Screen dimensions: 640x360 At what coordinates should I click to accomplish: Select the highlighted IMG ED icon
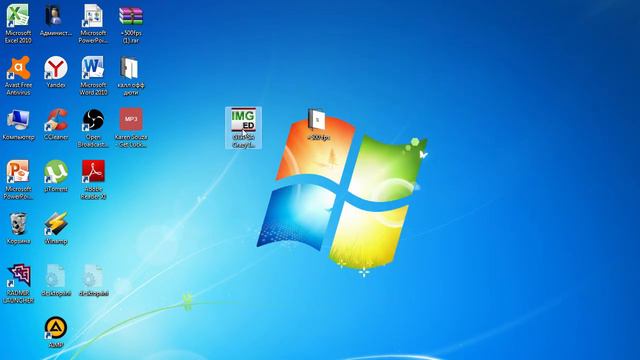pyautogui.click(x=243, y=128)
